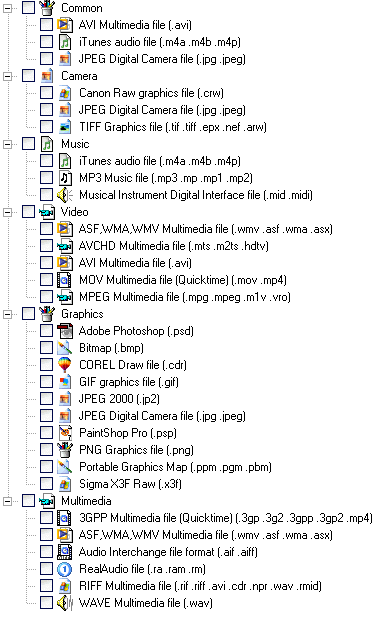Select 'JPEG Digital Camera file' under Common
Image resolution: width=388 pixels, height=622 pixels.
pos(162,59)
